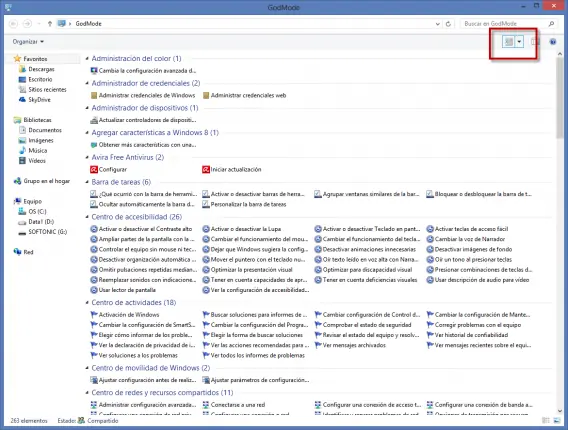Click Agregar características a Windows 8 header
The image size is (568, 430).
[x=155, y=133]
